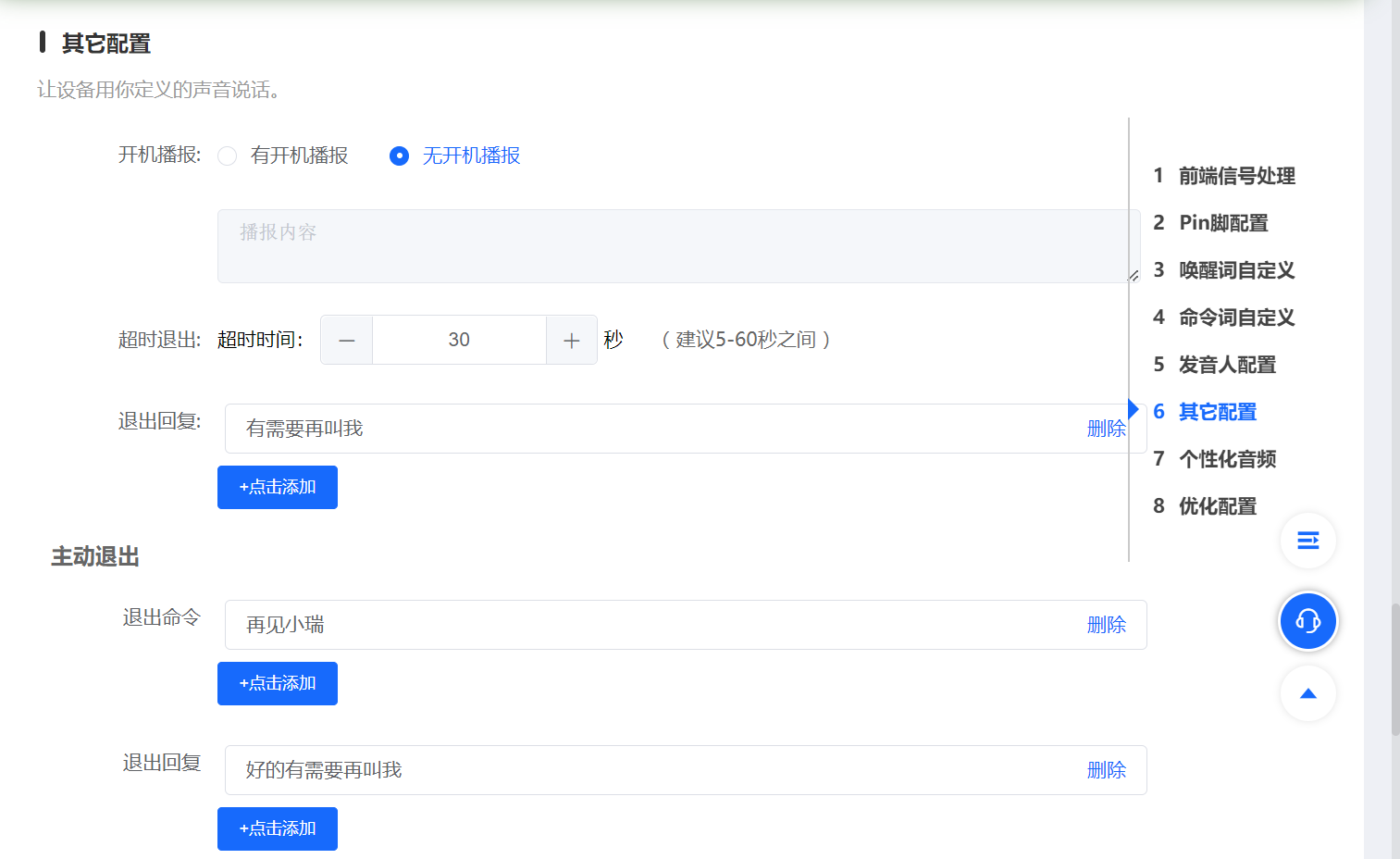This screenshot has height=859, width=1400.
Task: Click the 播报内容 text area
Action: pos(678,246)
